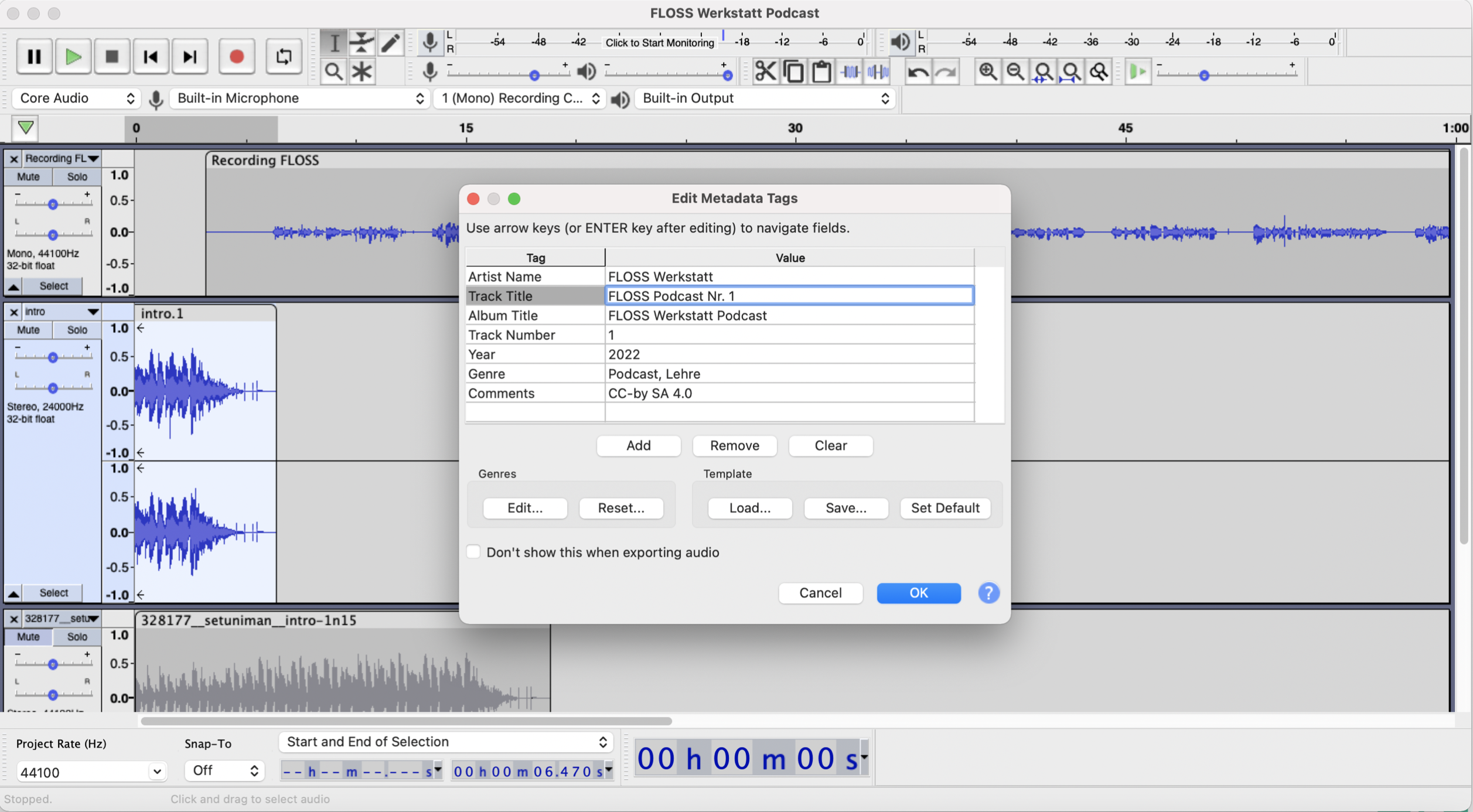
Task: Open the intro track menu dropdown
Action: [x=62, y=312]
